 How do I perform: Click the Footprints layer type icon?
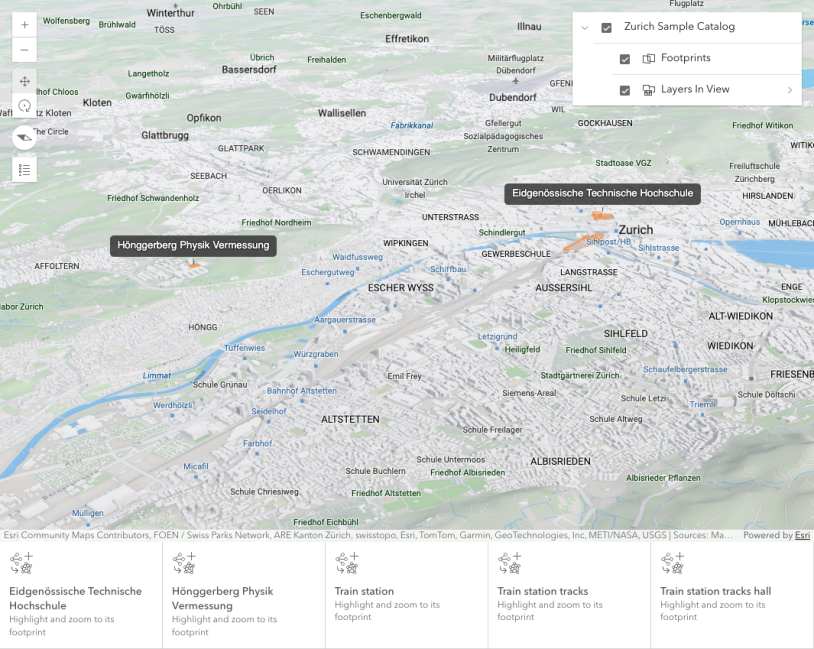tap(648, 59)
